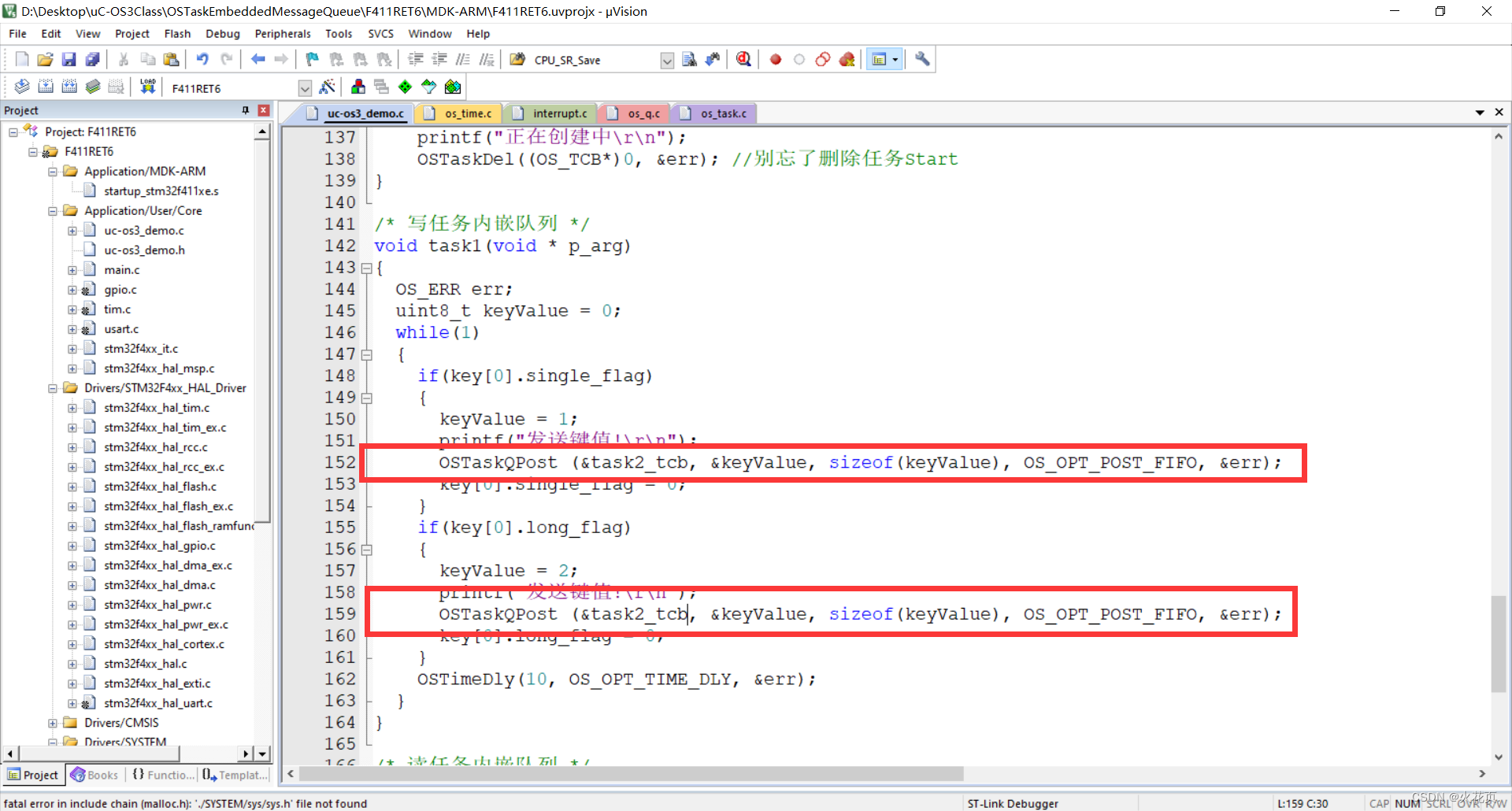This screenshot has height=811, width=1512.
Task: Click the Save All icon
Action: click(93, 59)
